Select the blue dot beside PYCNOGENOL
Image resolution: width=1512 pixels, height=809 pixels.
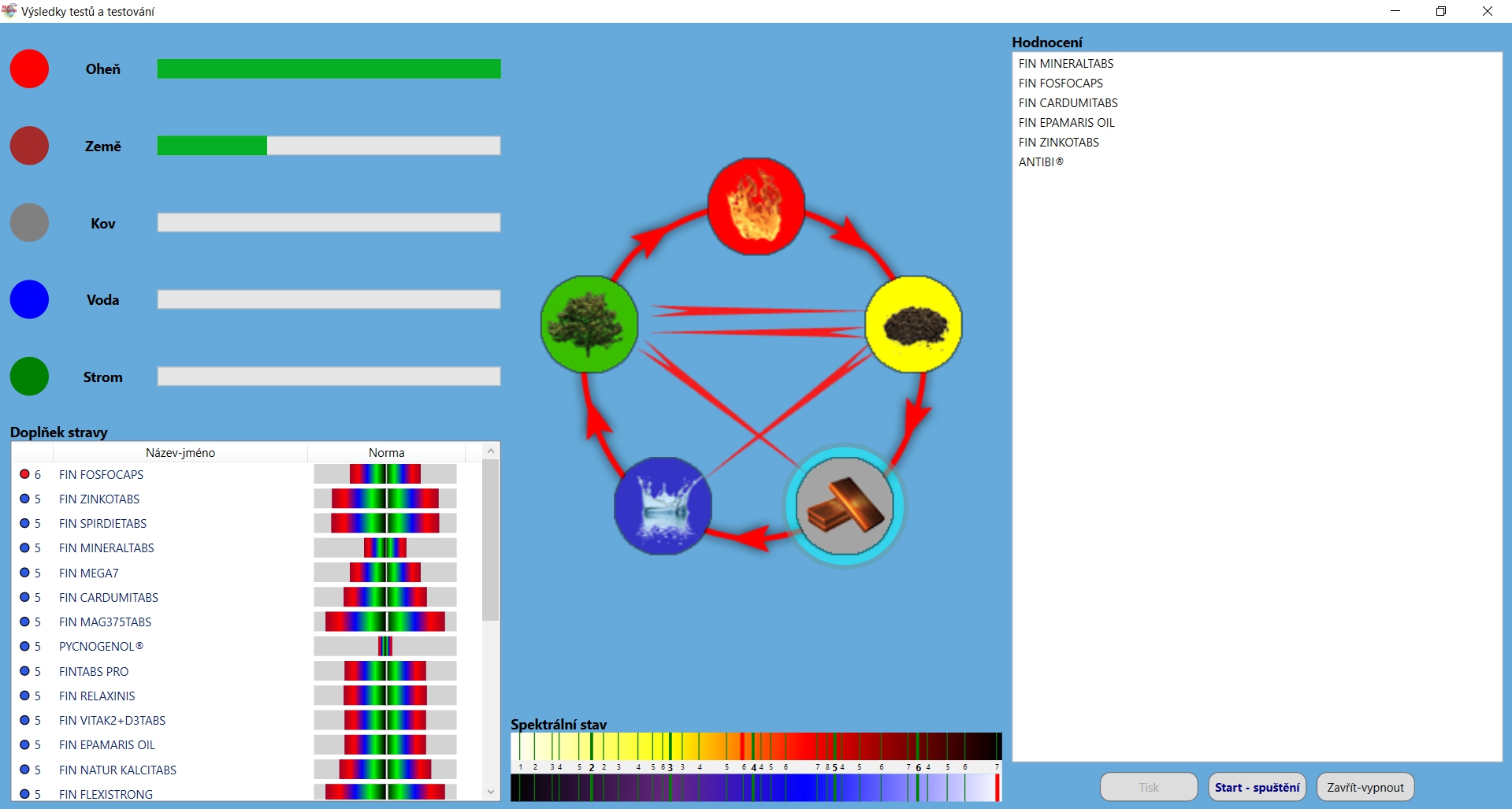[24, 646]
